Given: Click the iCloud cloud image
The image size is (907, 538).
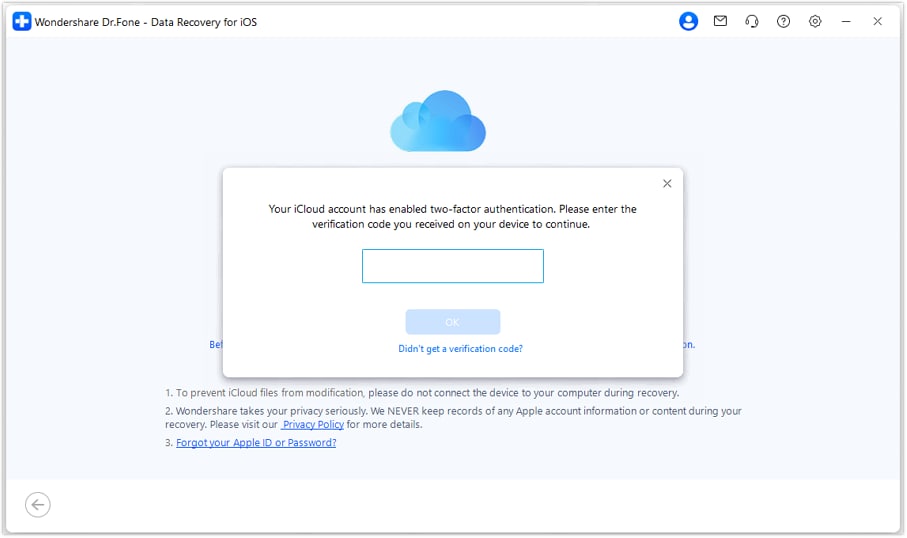Looking at the screenshot, I should 438,121.
